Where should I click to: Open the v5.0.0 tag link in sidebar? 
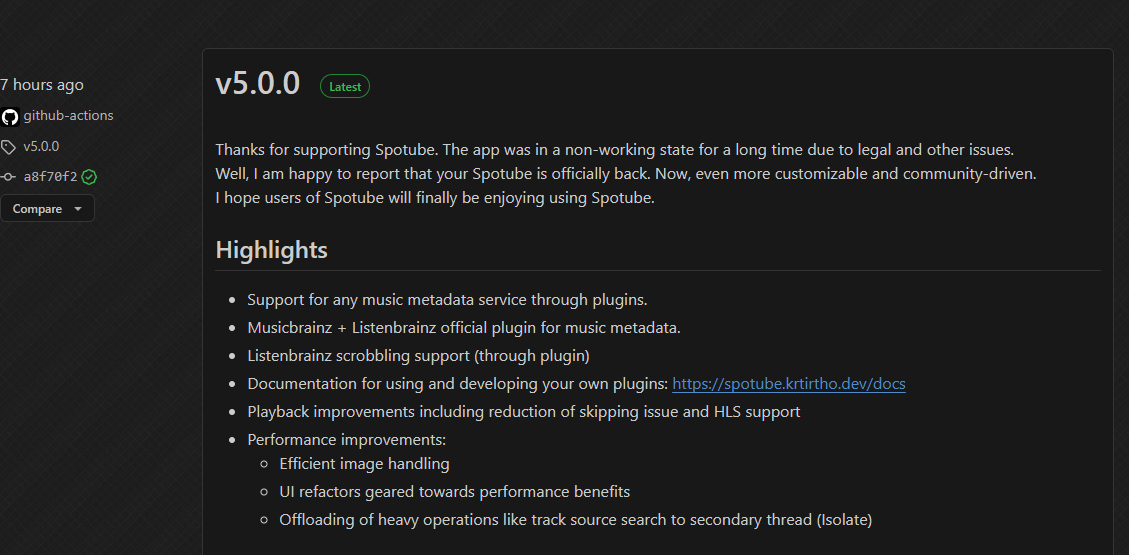(x=41, y=147)
